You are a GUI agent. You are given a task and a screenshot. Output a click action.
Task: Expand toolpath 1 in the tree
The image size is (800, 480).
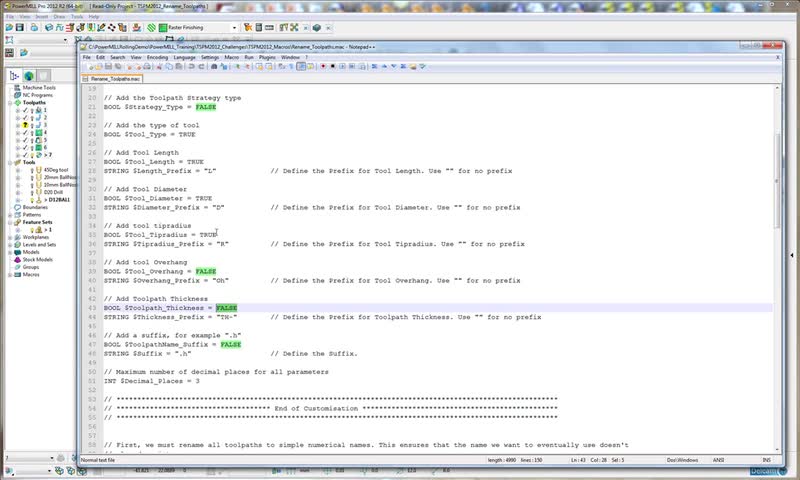click(x=18, y=110)
